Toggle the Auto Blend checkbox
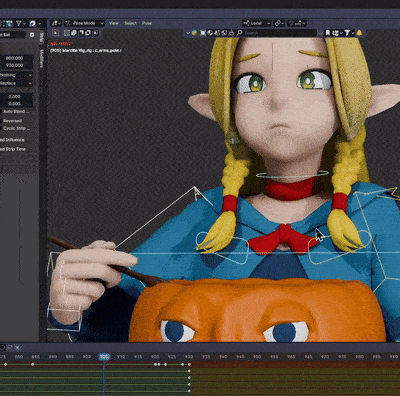Viewport: 400px width, 396px height. [1, 111]
